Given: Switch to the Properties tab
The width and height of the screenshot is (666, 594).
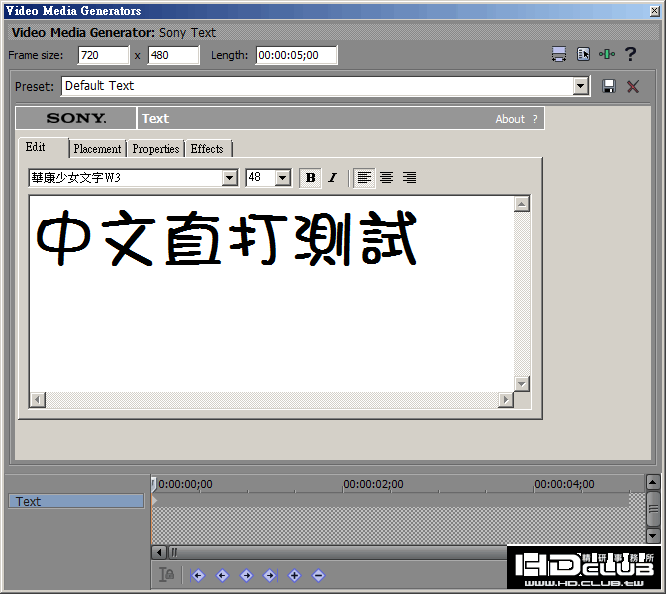Looking at the screenshot, I should pos(155,149).
